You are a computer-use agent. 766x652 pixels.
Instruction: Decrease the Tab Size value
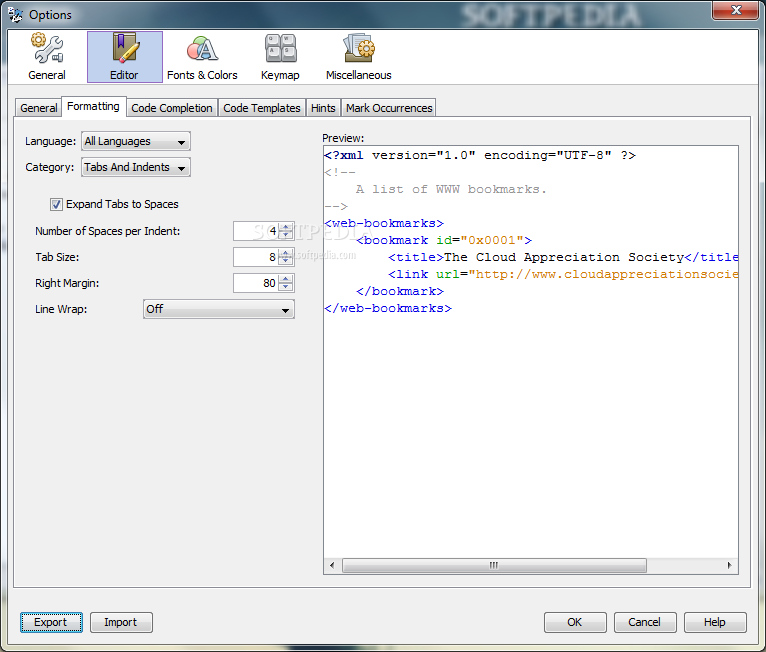point(286,261)
